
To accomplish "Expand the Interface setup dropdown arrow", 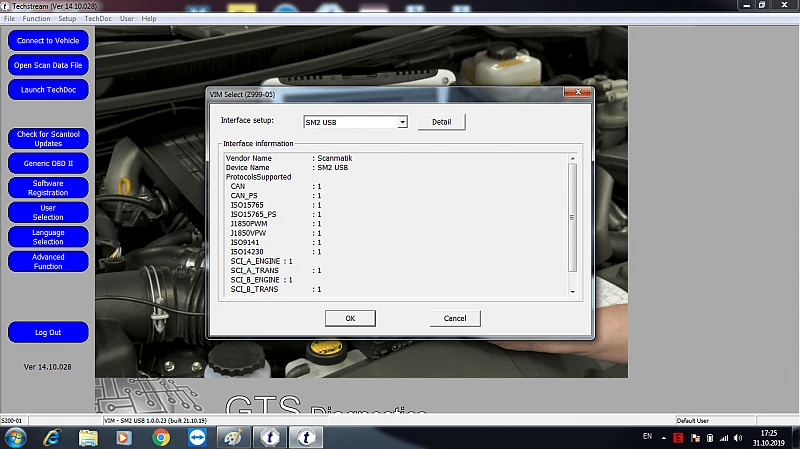I will (402, 122).
